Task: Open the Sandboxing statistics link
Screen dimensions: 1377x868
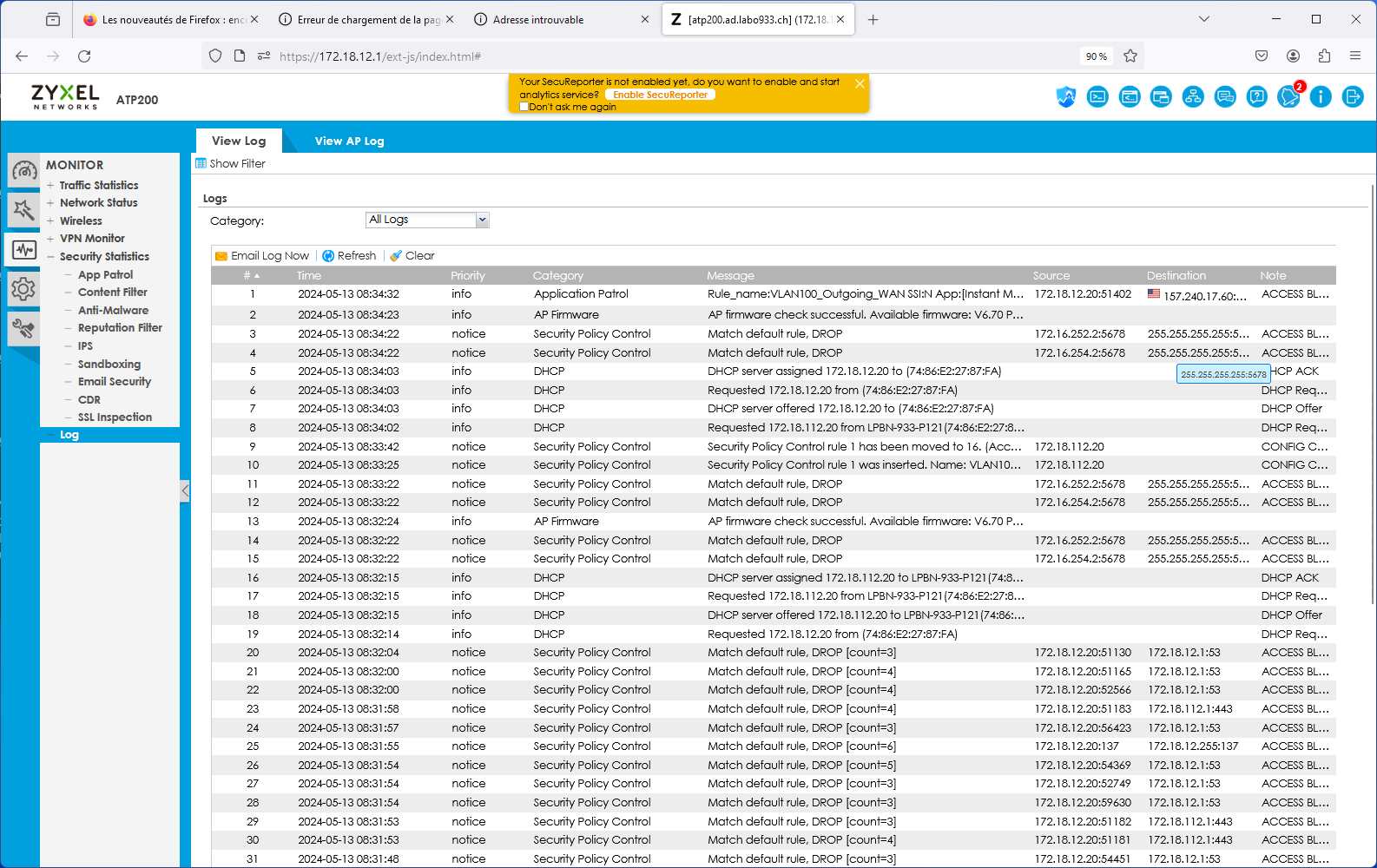Action: 109,365
